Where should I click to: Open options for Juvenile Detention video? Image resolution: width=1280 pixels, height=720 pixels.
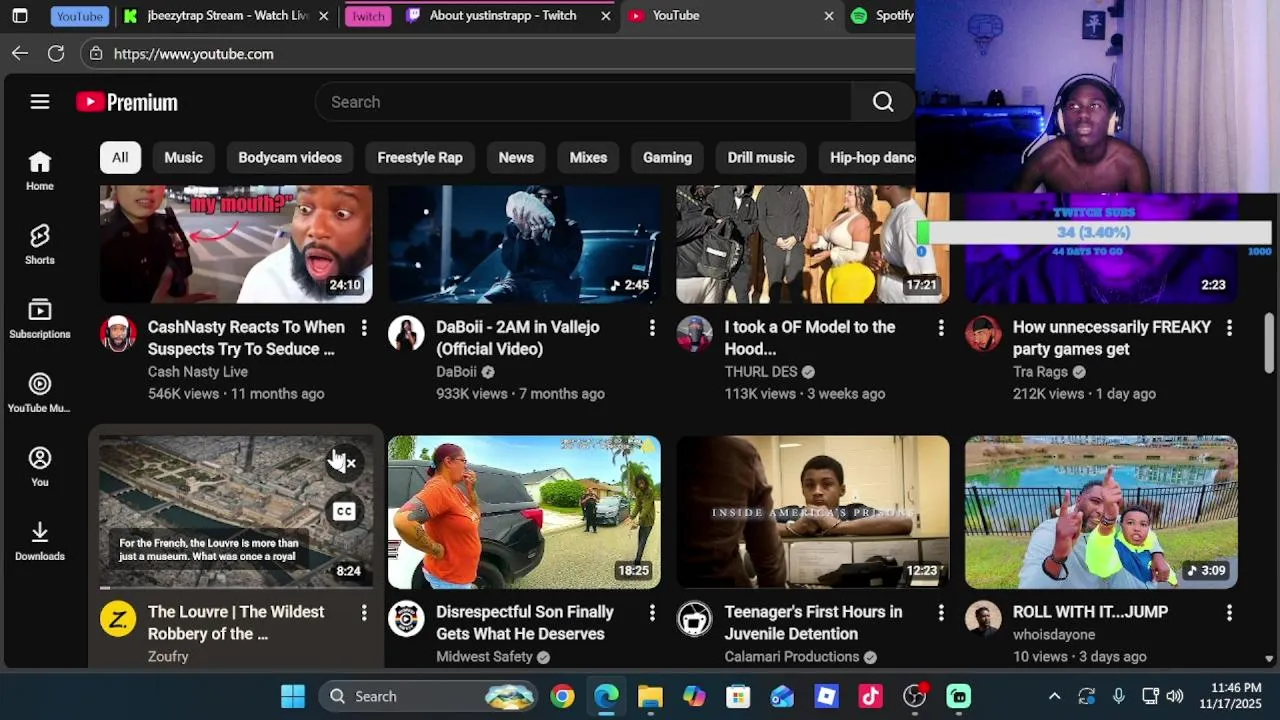tap(940, 612)
